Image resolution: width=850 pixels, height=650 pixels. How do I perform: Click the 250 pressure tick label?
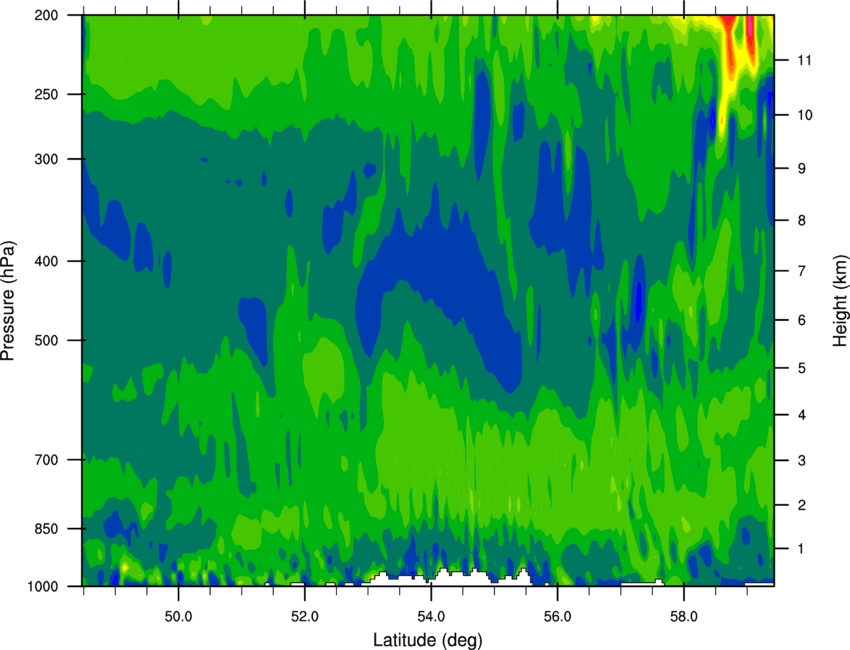(x=47, y=94)
